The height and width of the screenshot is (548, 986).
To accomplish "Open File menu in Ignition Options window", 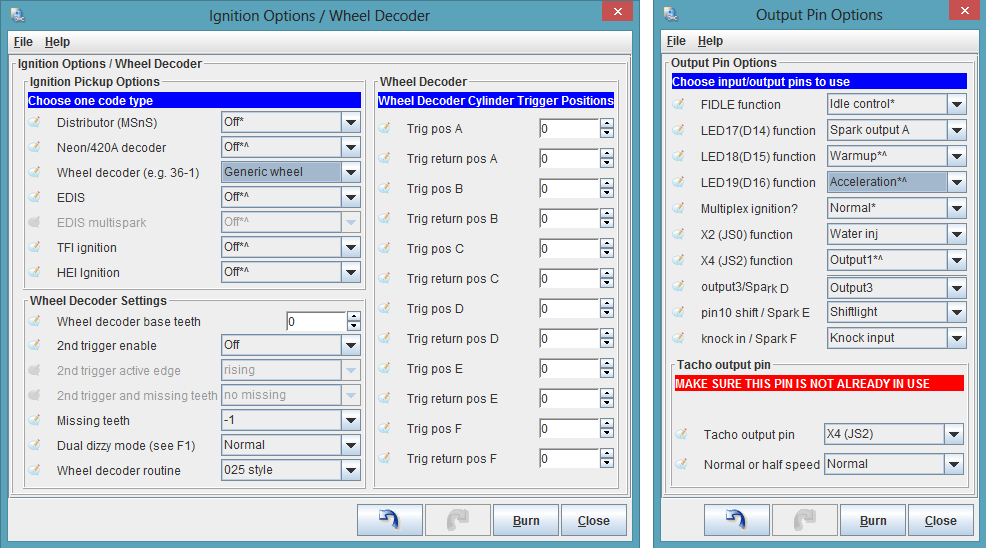I will 23,42.
